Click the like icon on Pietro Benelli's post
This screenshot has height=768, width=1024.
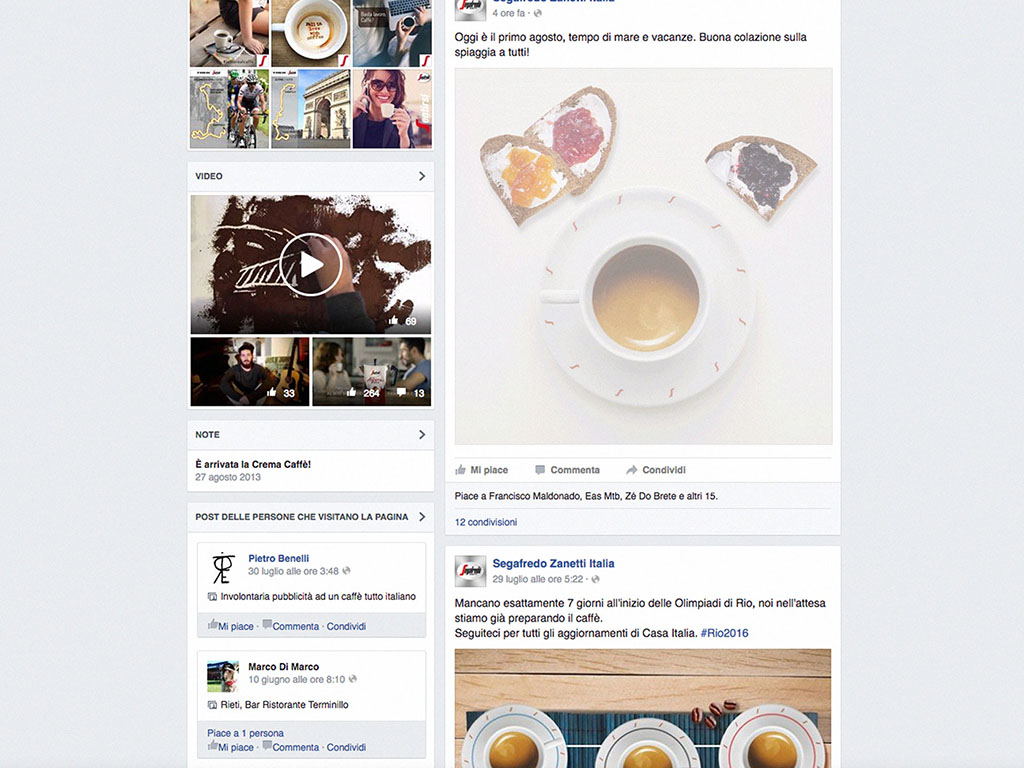(x=213, y=625)
